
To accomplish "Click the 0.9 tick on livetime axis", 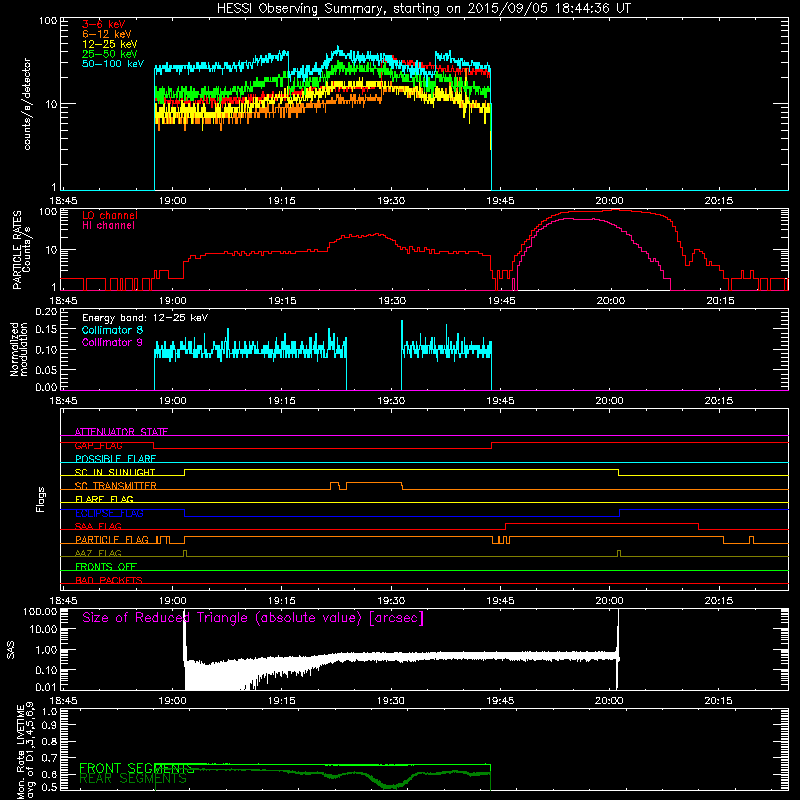I will (49, 726).
